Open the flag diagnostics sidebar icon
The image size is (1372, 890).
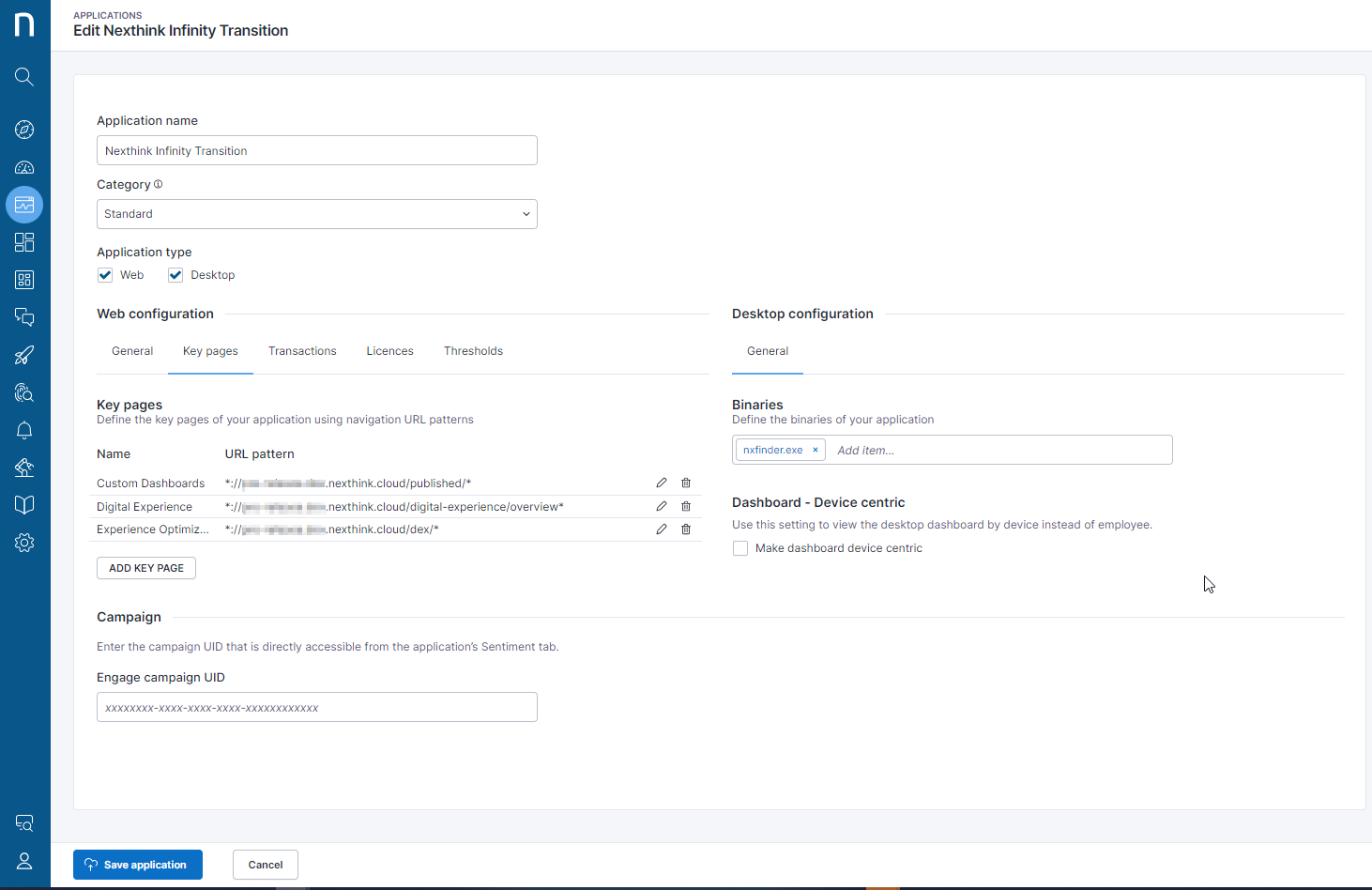pyautogui.click(x=24, y=468)
